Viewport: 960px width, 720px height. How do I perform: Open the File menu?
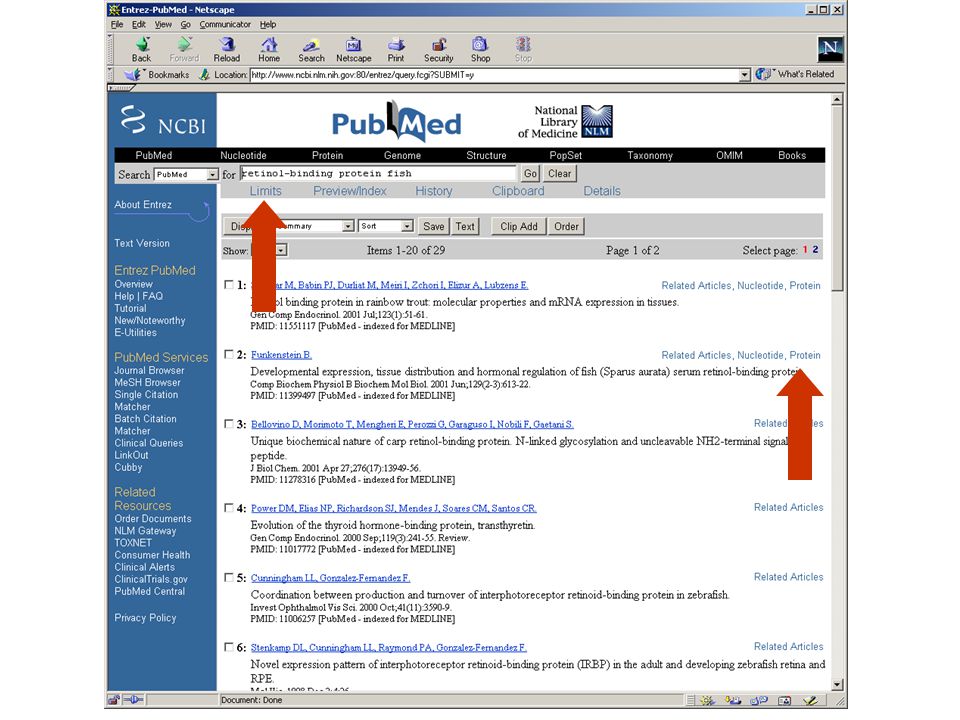click(x=117, y=24)
